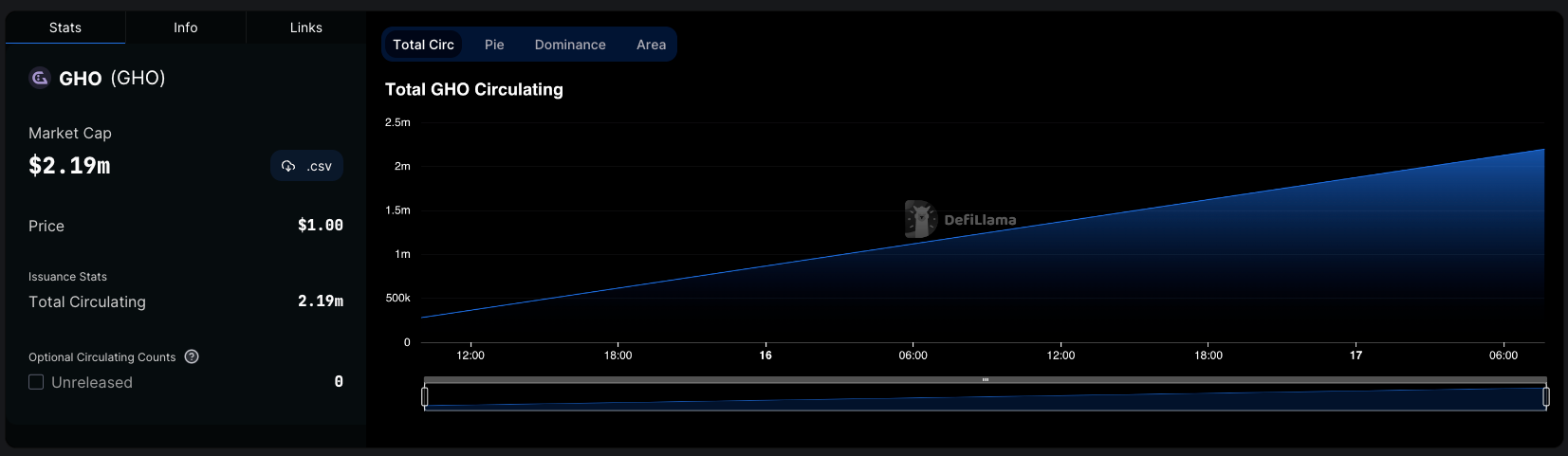Screen dimensions: 1568x456
Task: Open the Links tab
Action: 305,27
